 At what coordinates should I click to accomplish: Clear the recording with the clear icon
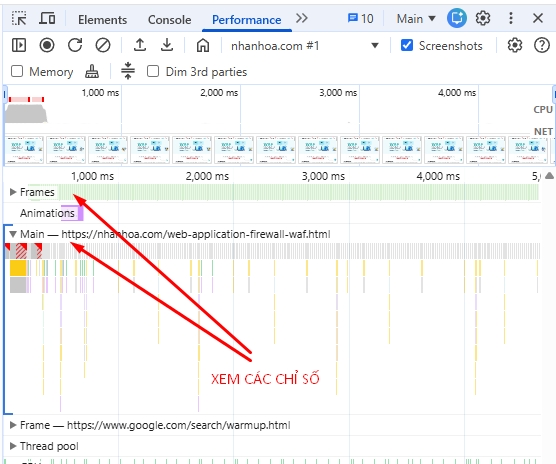103,45
